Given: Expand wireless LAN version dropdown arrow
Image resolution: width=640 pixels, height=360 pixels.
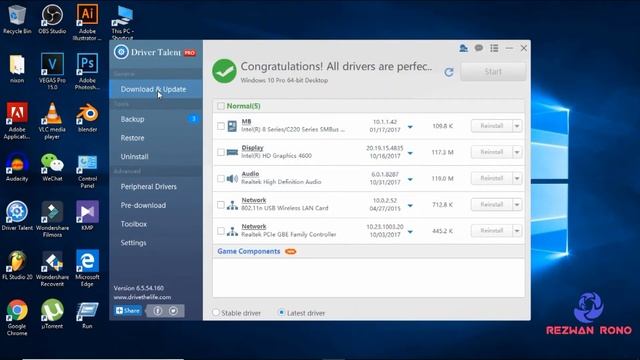Looking at the screenshot, I should 410,206.
